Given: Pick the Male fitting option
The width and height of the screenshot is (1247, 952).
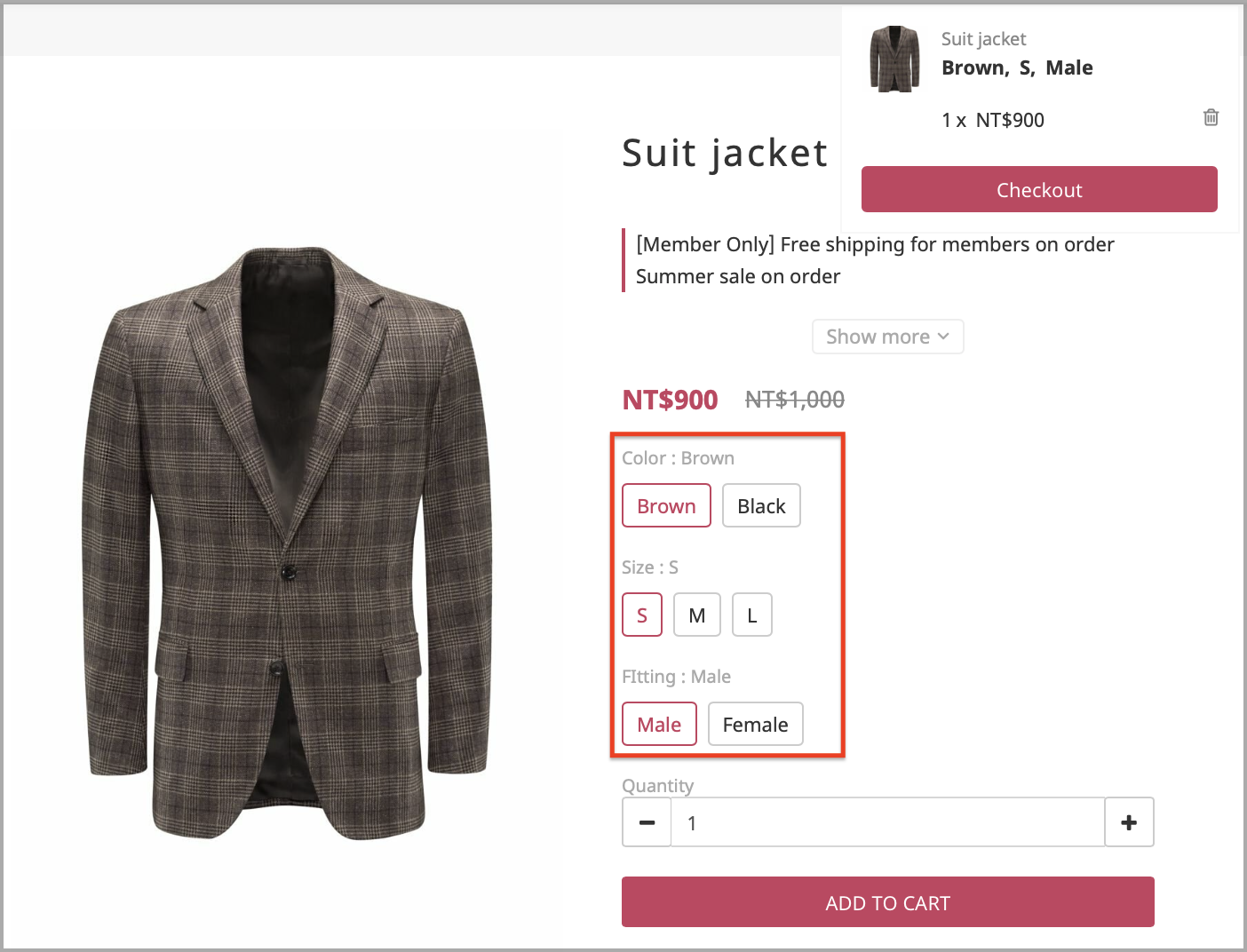Looking at the screenshot, I should (x=659, y=724).
